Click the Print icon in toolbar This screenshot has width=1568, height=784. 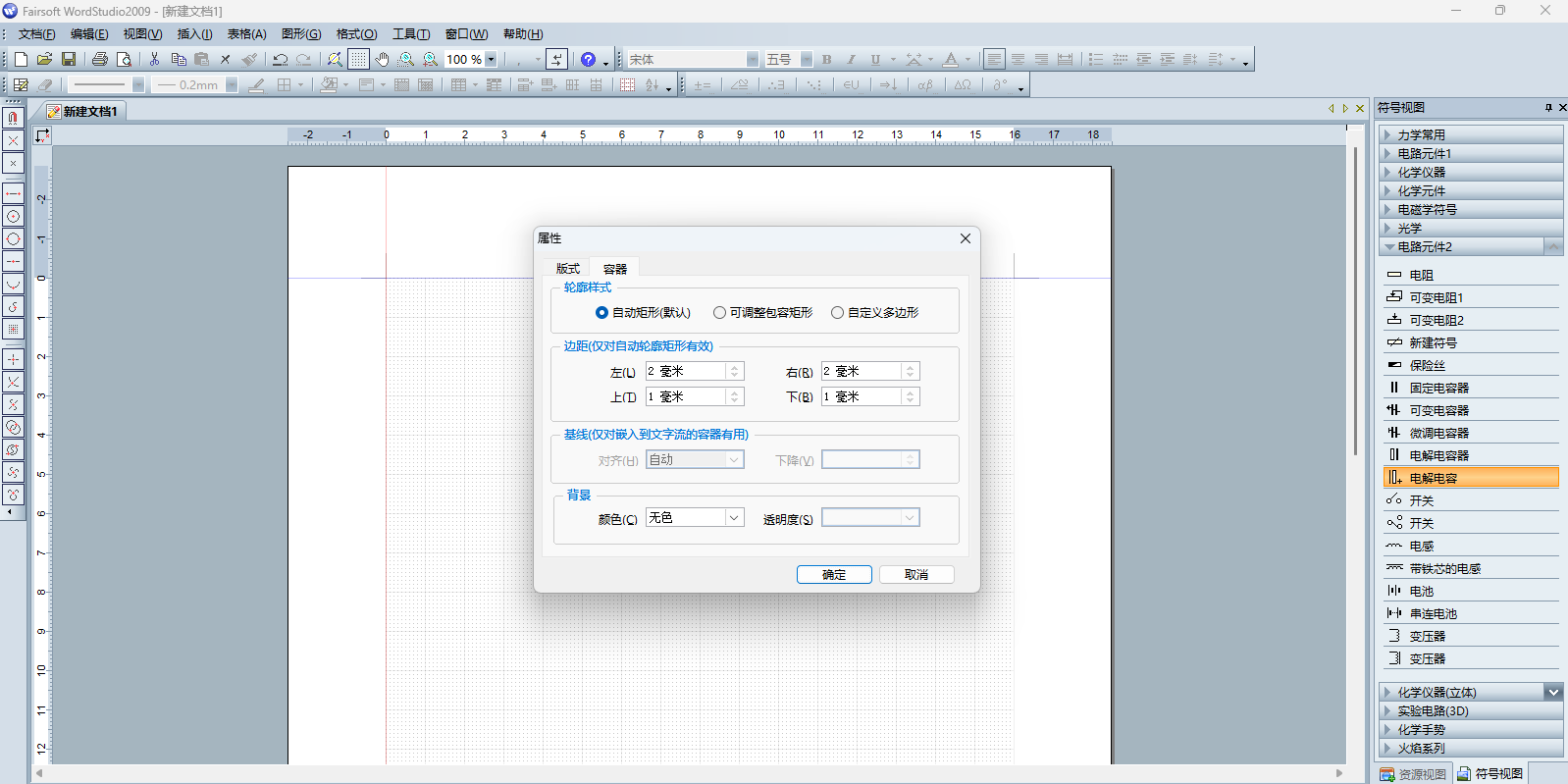tap(99, 60)
